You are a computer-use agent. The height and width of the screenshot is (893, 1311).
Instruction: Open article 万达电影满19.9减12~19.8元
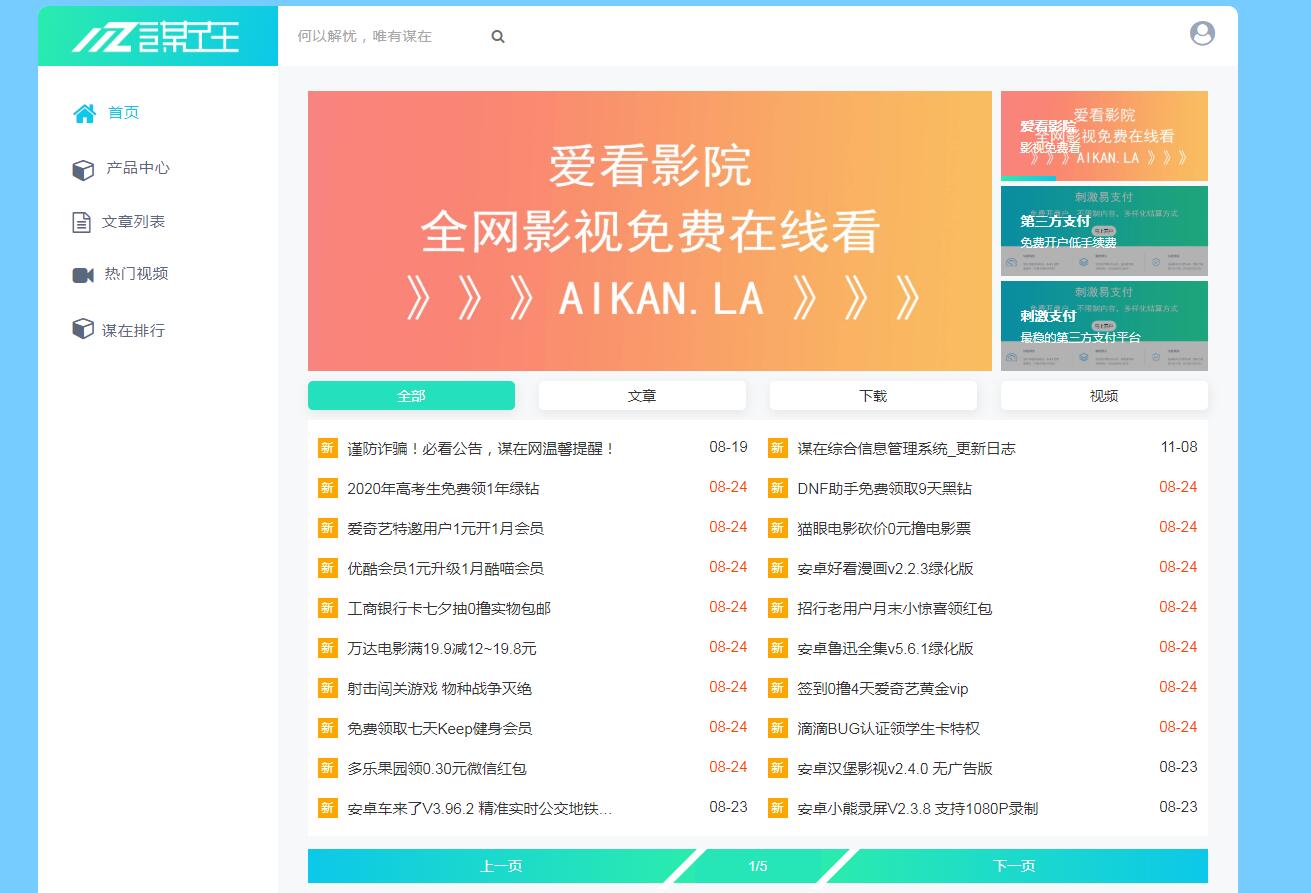(442, 649)
